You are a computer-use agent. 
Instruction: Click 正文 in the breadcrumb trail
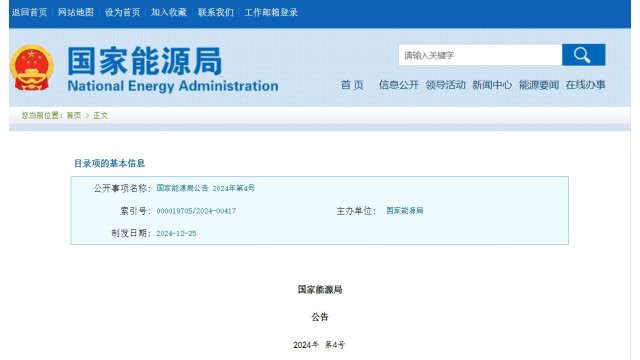100,116
